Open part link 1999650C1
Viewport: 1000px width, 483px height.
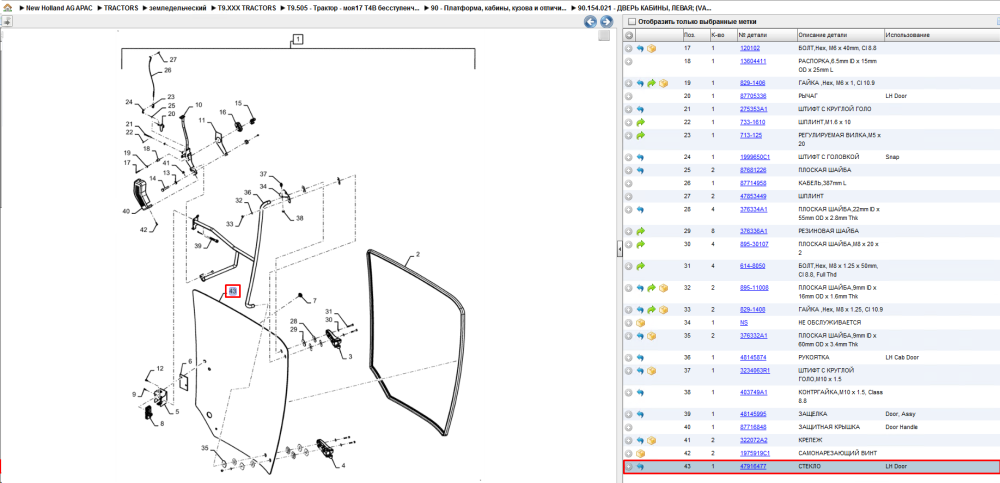(x=754, y=157)
